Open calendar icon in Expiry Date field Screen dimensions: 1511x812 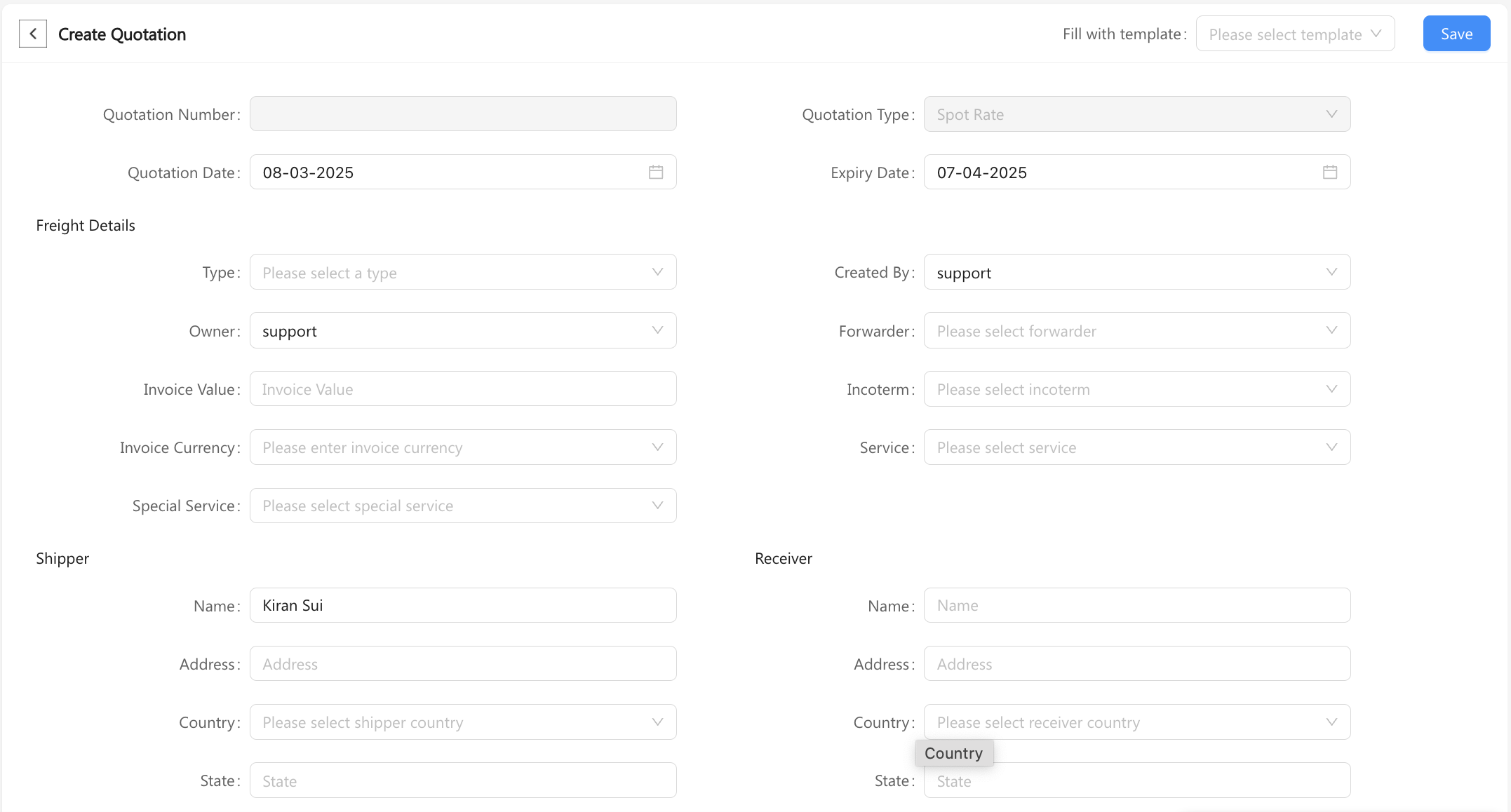[1330, 172]
